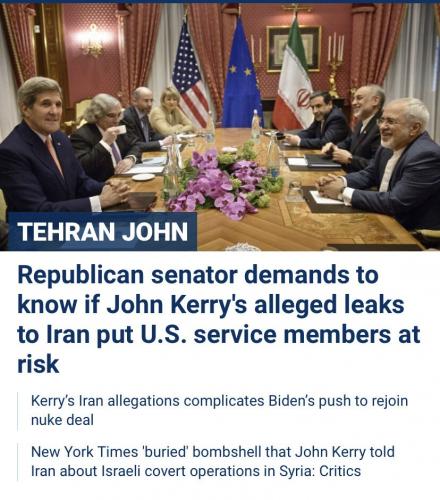Click the Iranian flag in the photo
This screenshot has width=440, height=500.
click(x=295, y=77)
